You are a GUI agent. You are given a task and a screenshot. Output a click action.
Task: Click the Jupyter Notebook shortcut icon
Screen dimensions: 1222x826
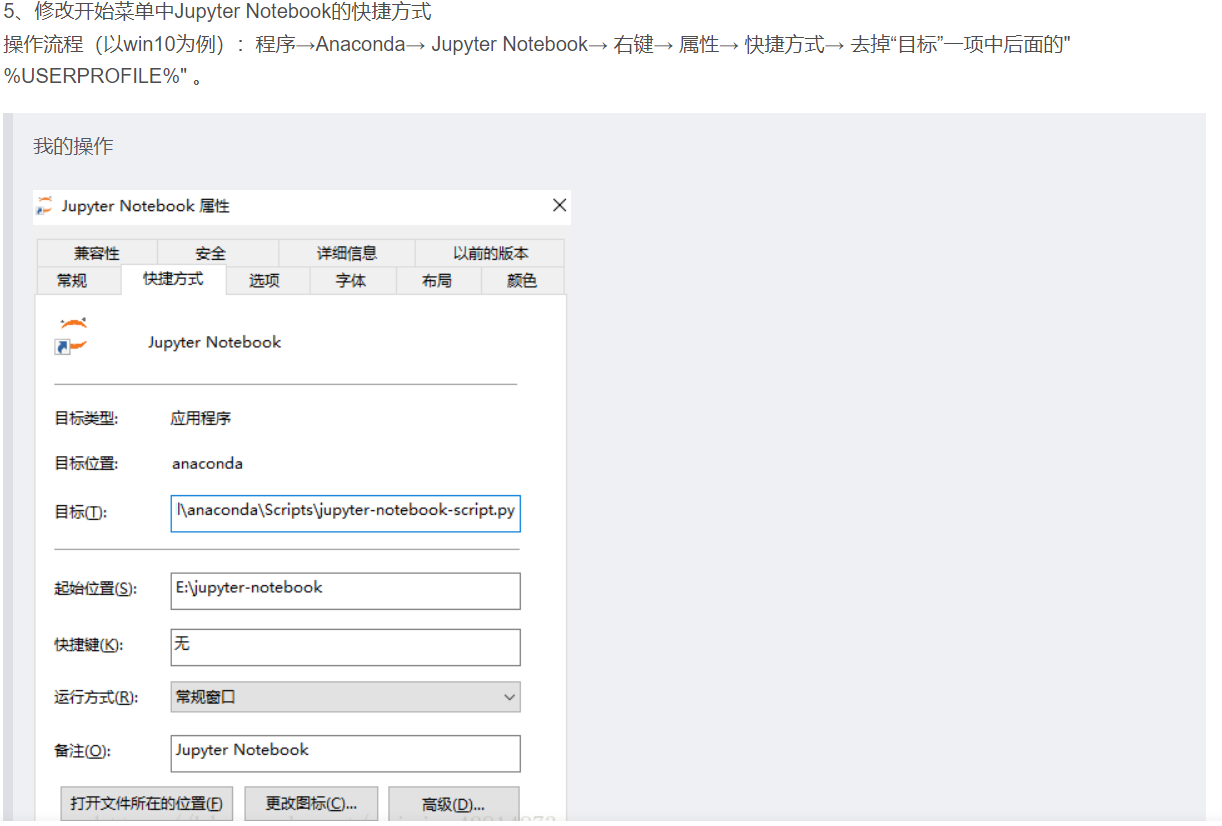tap(72, 336)
